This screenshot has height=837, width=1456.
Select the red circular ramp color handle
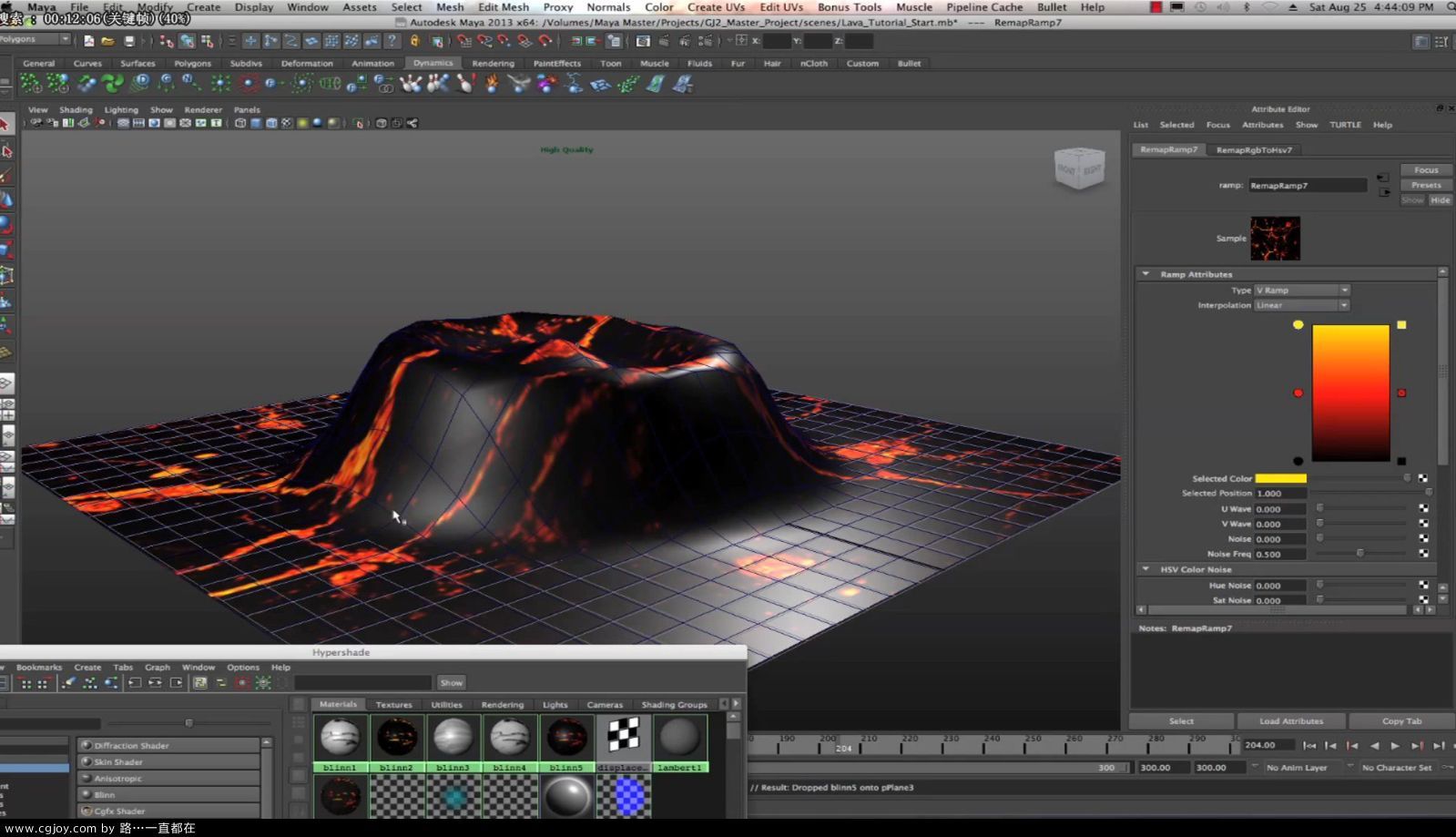(x=1298, y=393)
